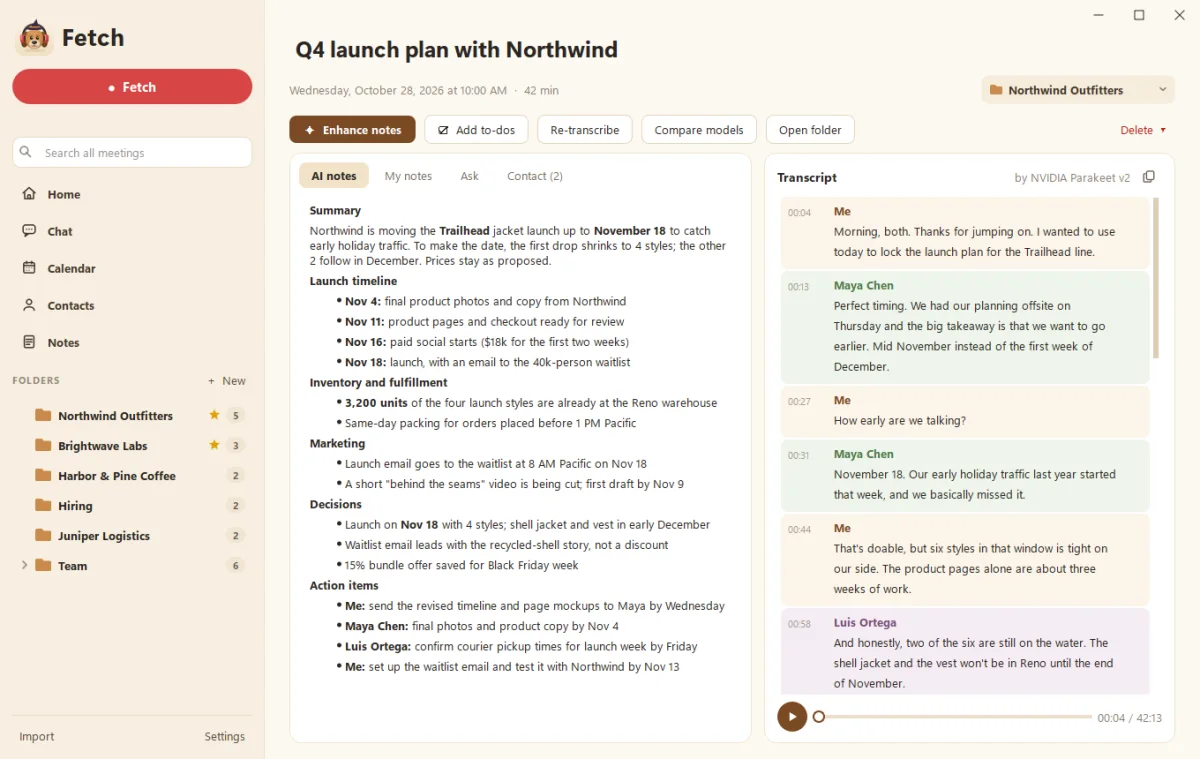Switch to the Contact (2) tab

[535, 176]
